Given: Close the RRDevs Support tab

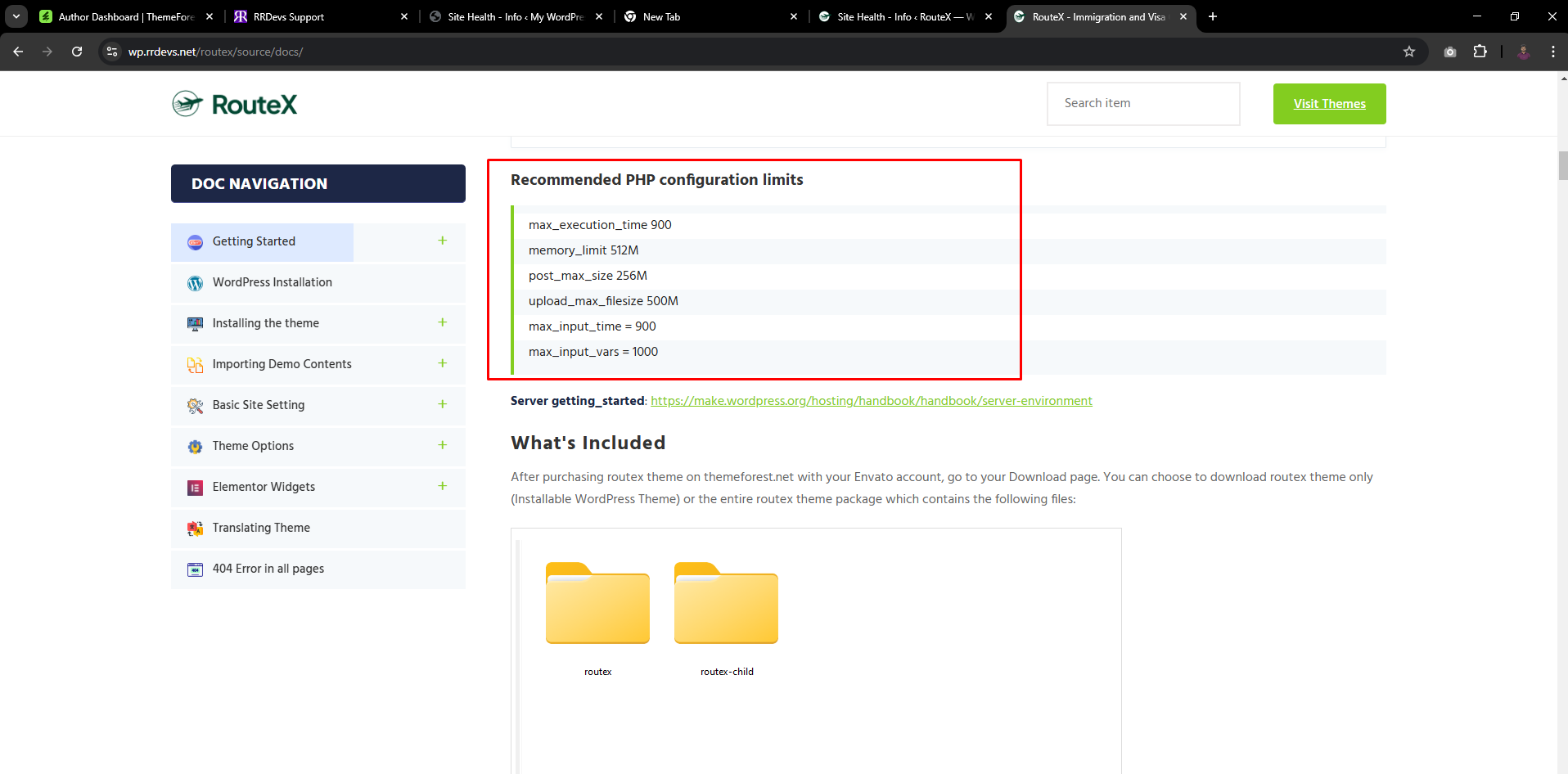Looking at the screenshot, I should [x=404, y=16].
